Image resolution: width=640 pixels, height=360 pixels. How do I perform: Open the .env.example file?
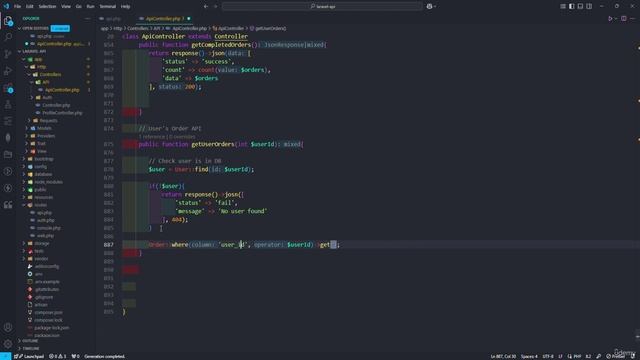(x=47, y=282)
